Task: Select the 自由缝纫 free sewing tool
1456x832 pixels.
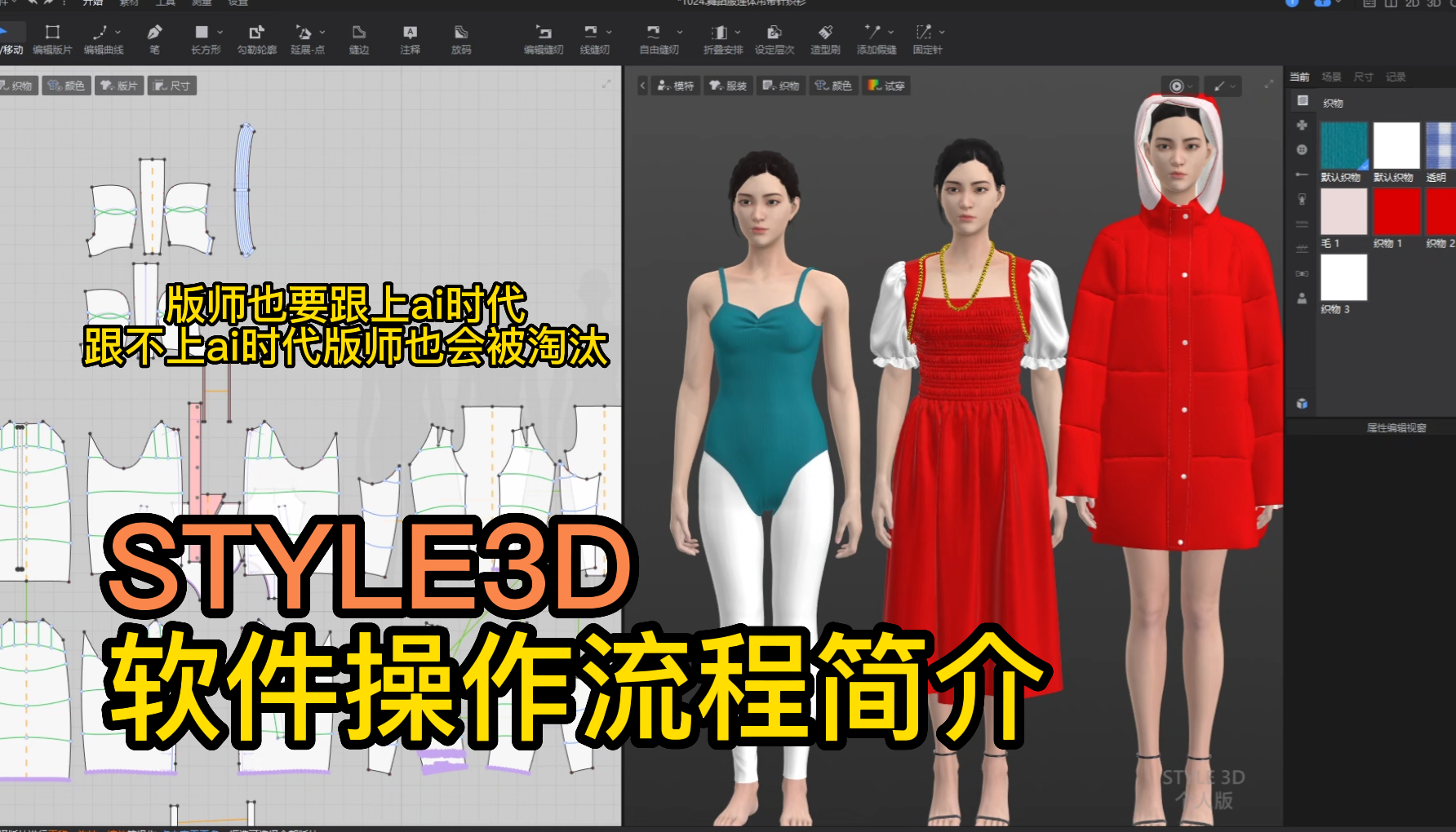Action: pos(659,39)
